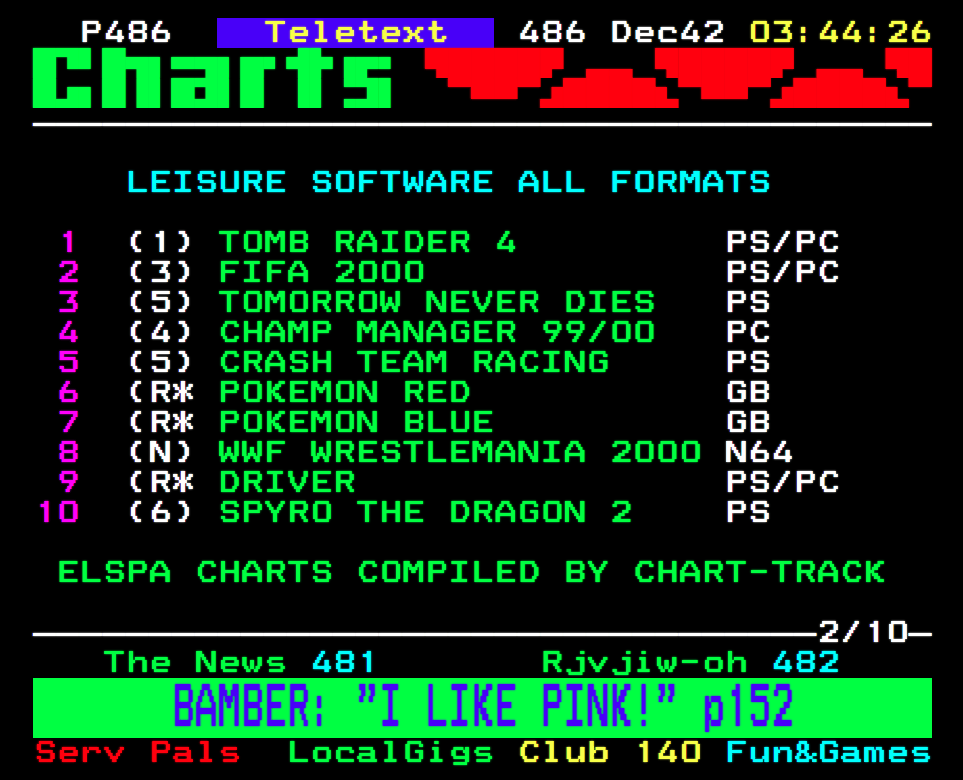Select the POKEMON RED entry

tap(345, 392)
